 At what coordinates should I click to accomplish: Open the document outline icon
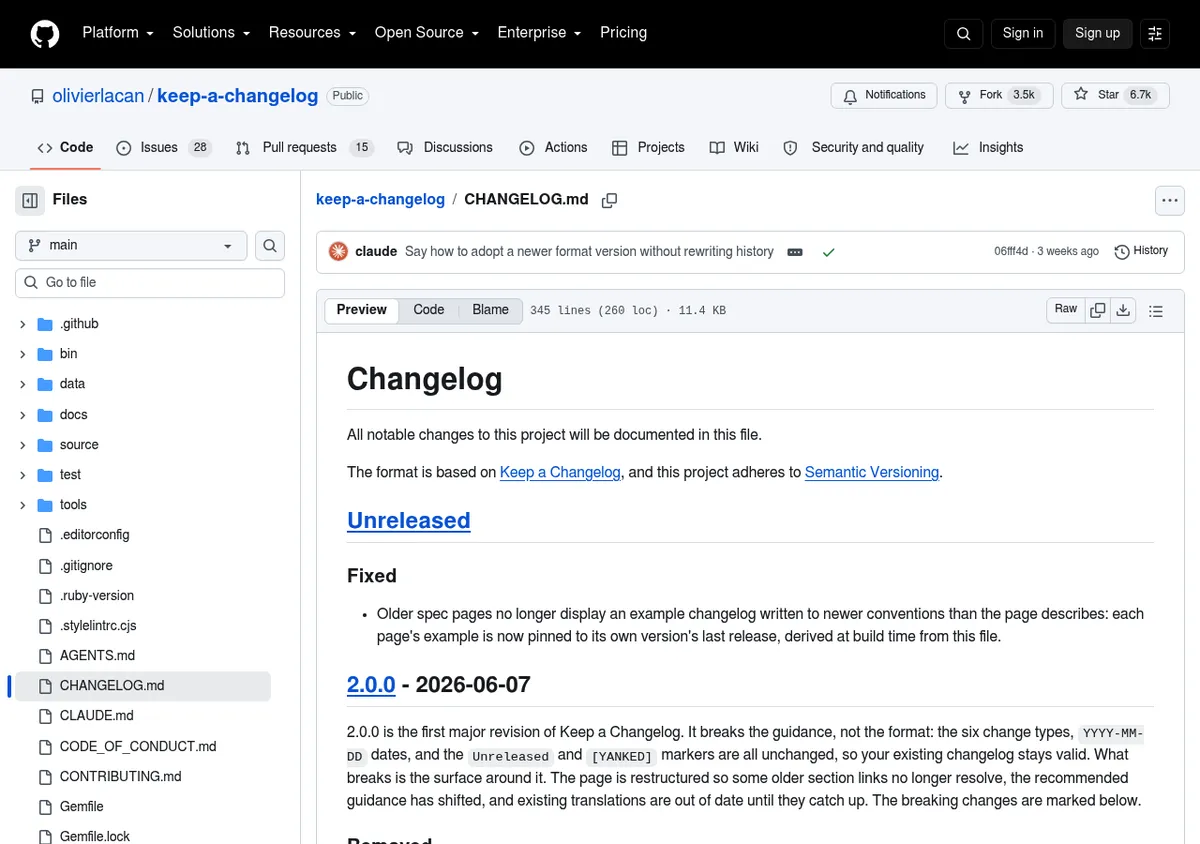(x=1156, y=311)
